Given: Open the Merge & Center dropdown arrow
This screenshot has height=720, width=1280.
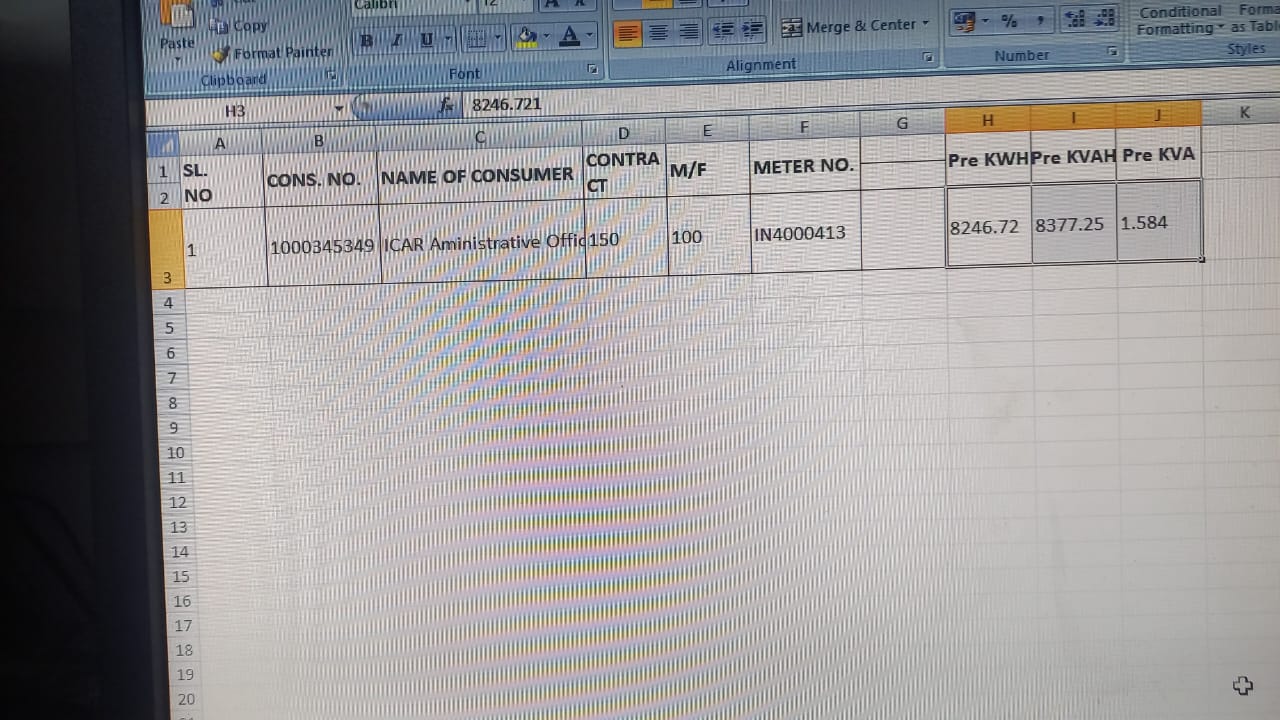Looking at the screenshot, I should (926, 23).
